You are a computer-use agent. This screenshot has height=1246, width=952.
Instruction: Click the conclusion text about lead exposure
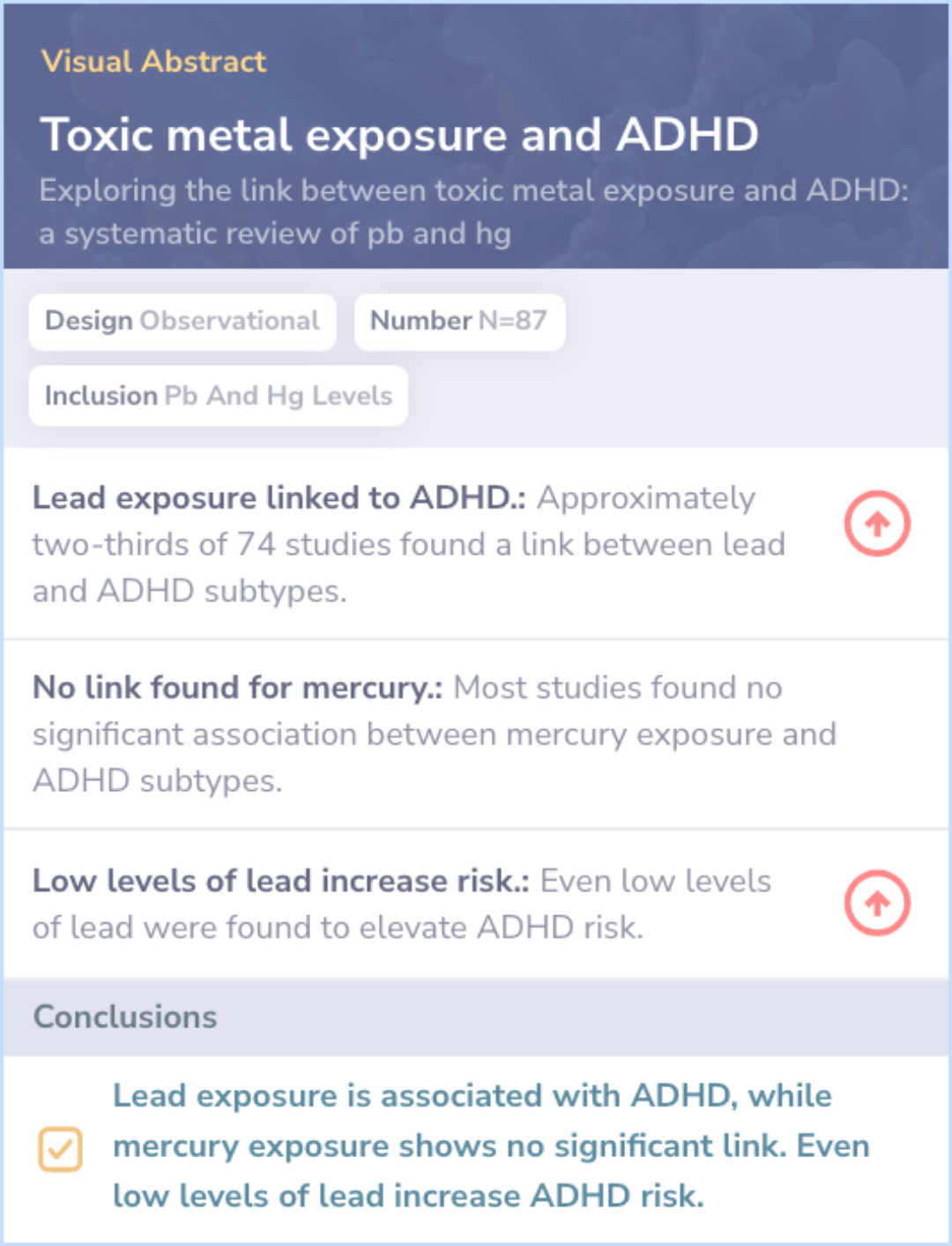pos(491,1145)
